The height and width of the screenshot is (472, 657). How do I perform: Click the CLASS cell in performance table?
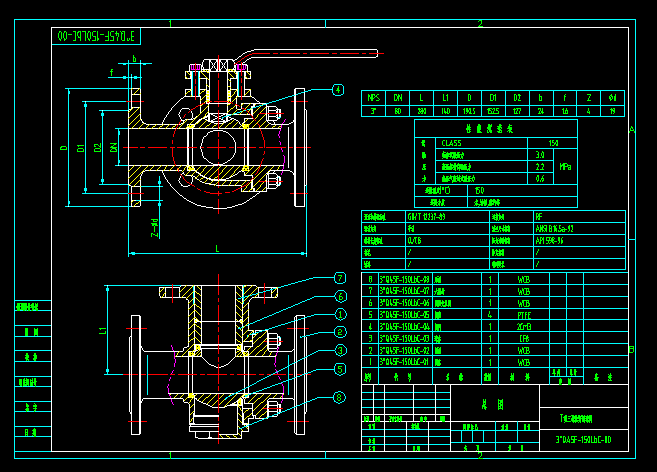(452, 143)
